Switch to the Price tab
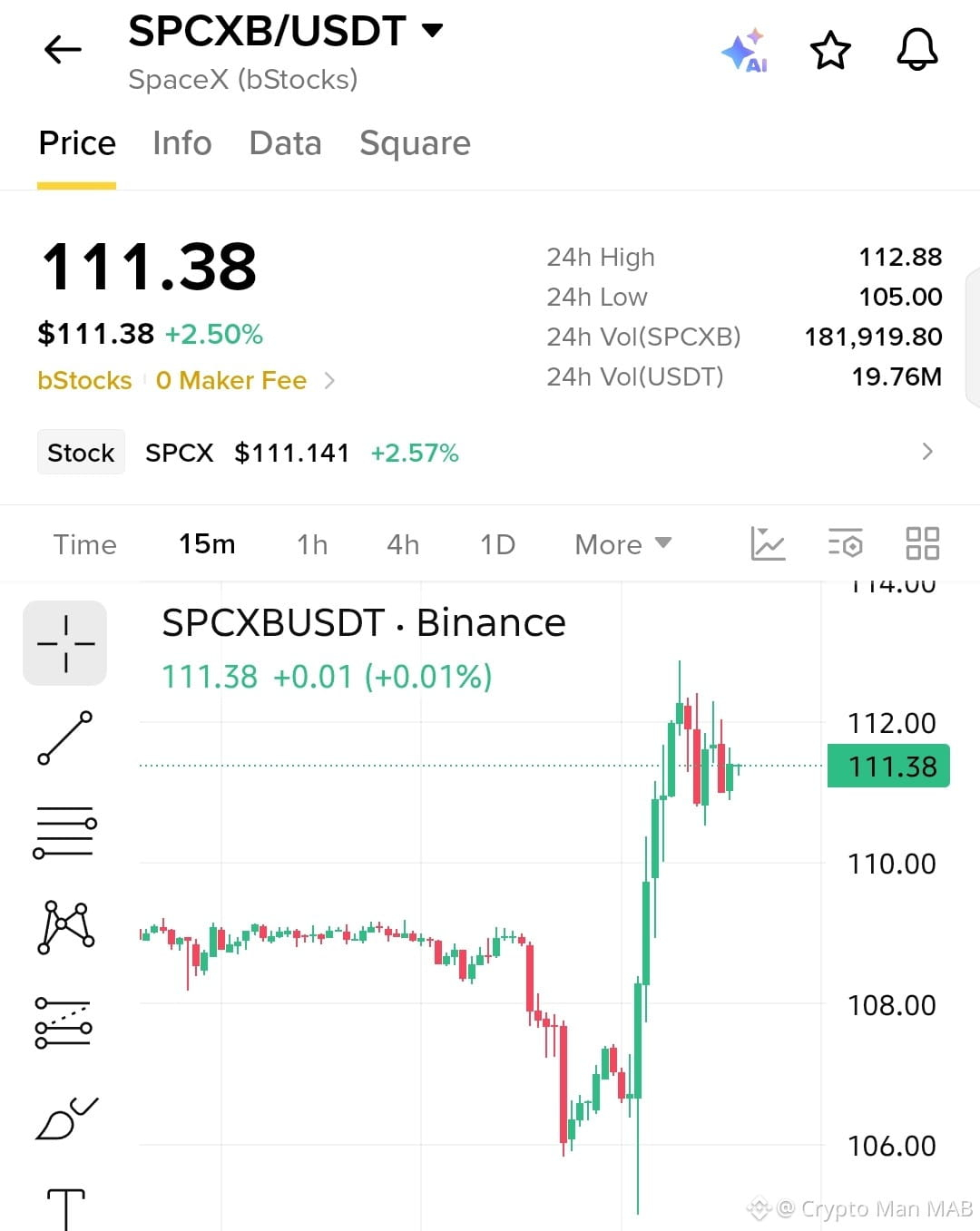Image resolution: width=980 pixels, height=1231 pixels. (77, 143)
